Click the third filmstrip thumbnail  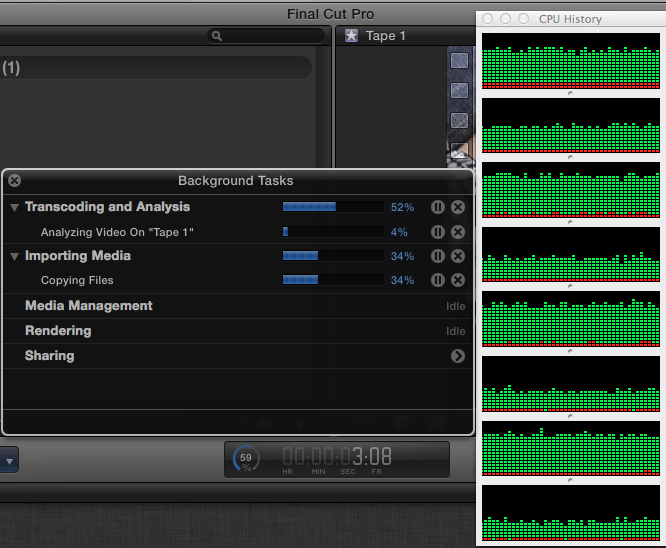point(459,120)
